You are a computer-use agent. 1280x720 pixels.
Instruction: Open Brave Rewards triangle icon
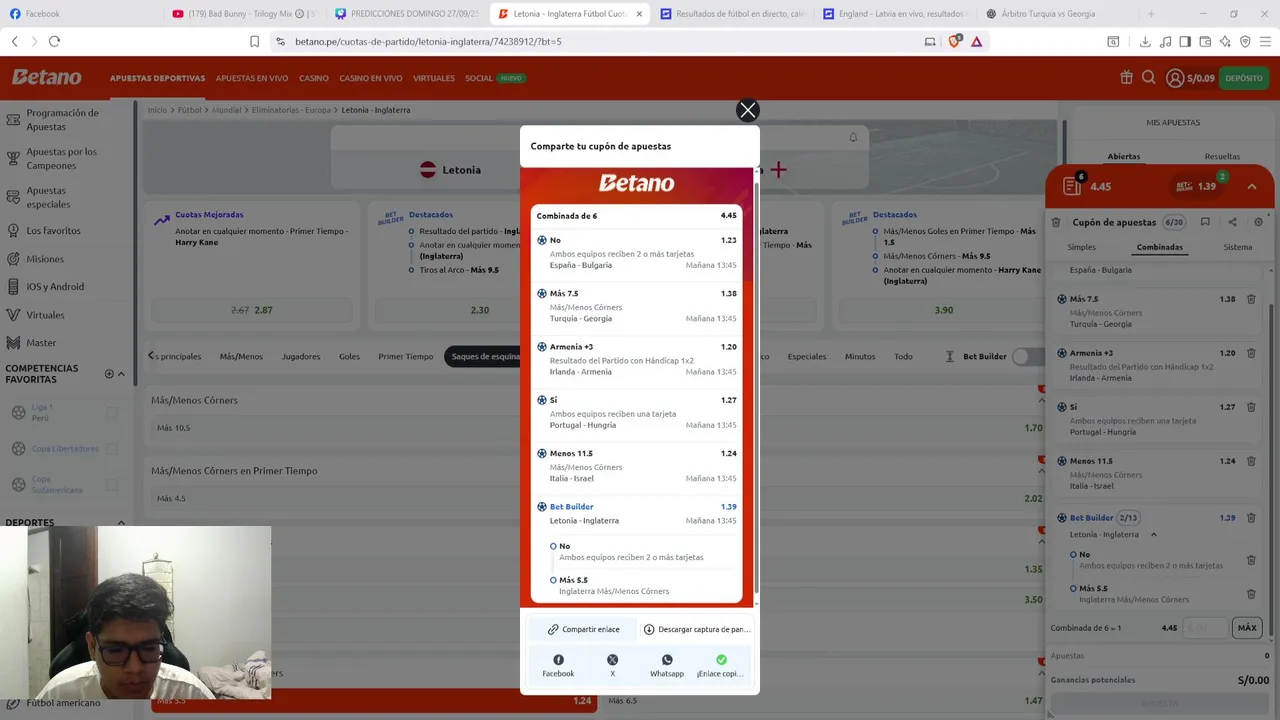coord(976,41)
